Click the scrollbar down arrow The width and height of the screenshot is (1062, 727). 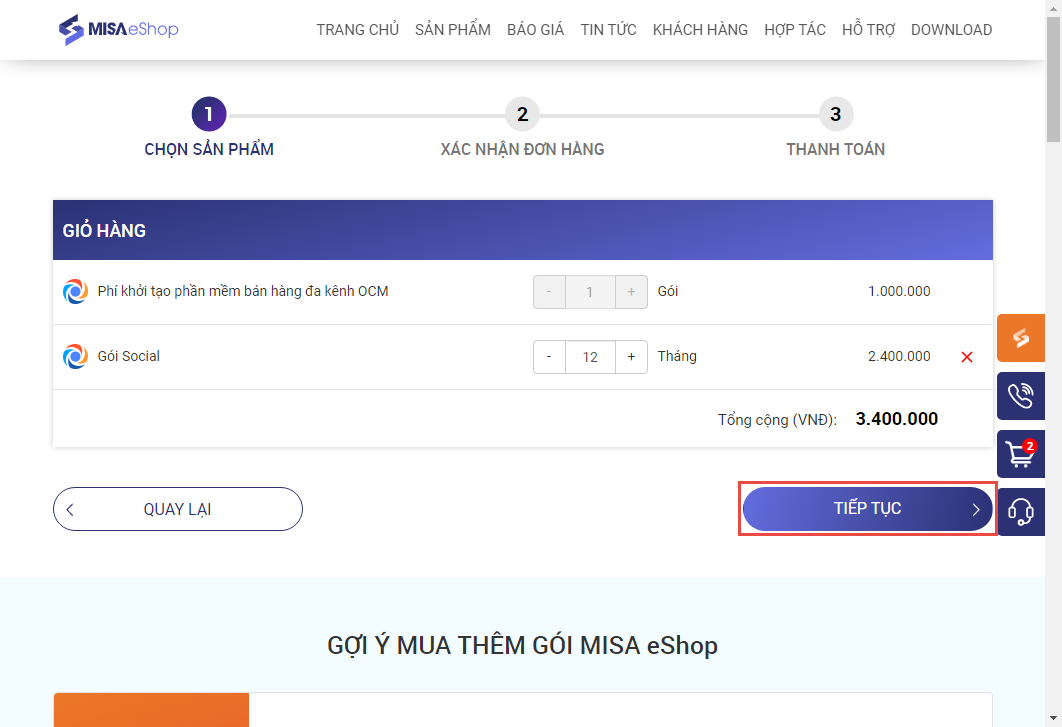1053,718
